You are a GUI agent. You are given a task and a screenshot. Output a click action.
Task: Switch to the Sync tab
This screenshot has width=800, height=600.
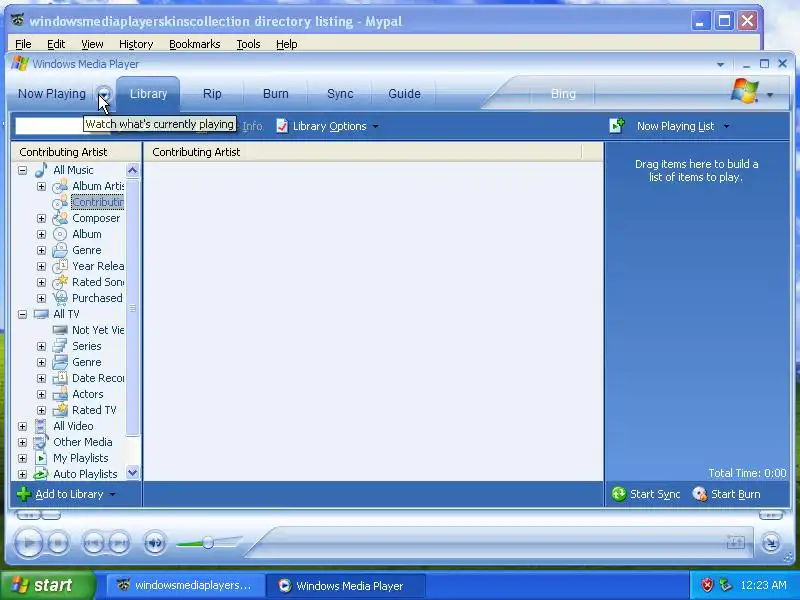[x=340, y=94]
